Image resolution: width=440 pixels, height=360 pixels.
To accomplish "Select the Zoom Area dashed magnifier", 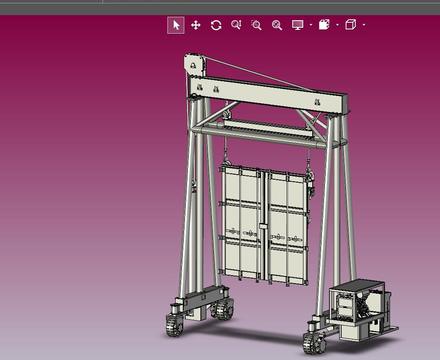I will coord(256,25).
